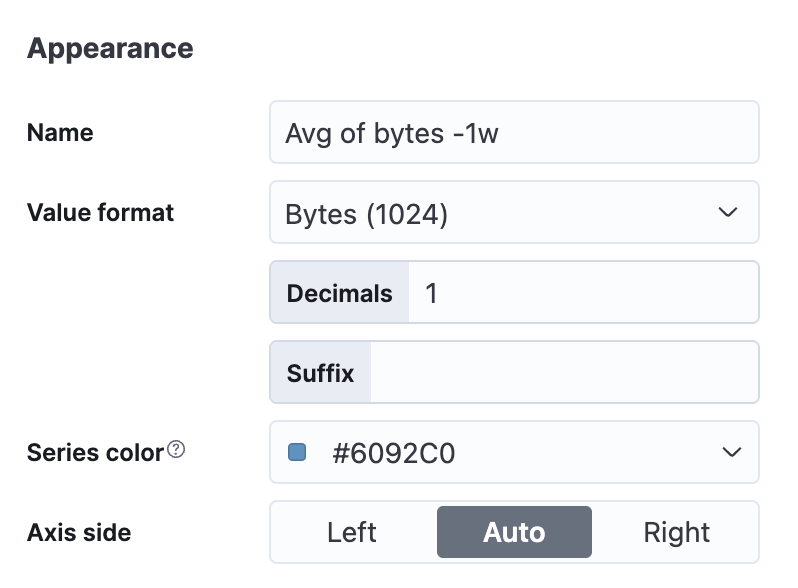
Task: Click the Name field with Avg of bytes -1w
Action: click(x=514, y=132)
